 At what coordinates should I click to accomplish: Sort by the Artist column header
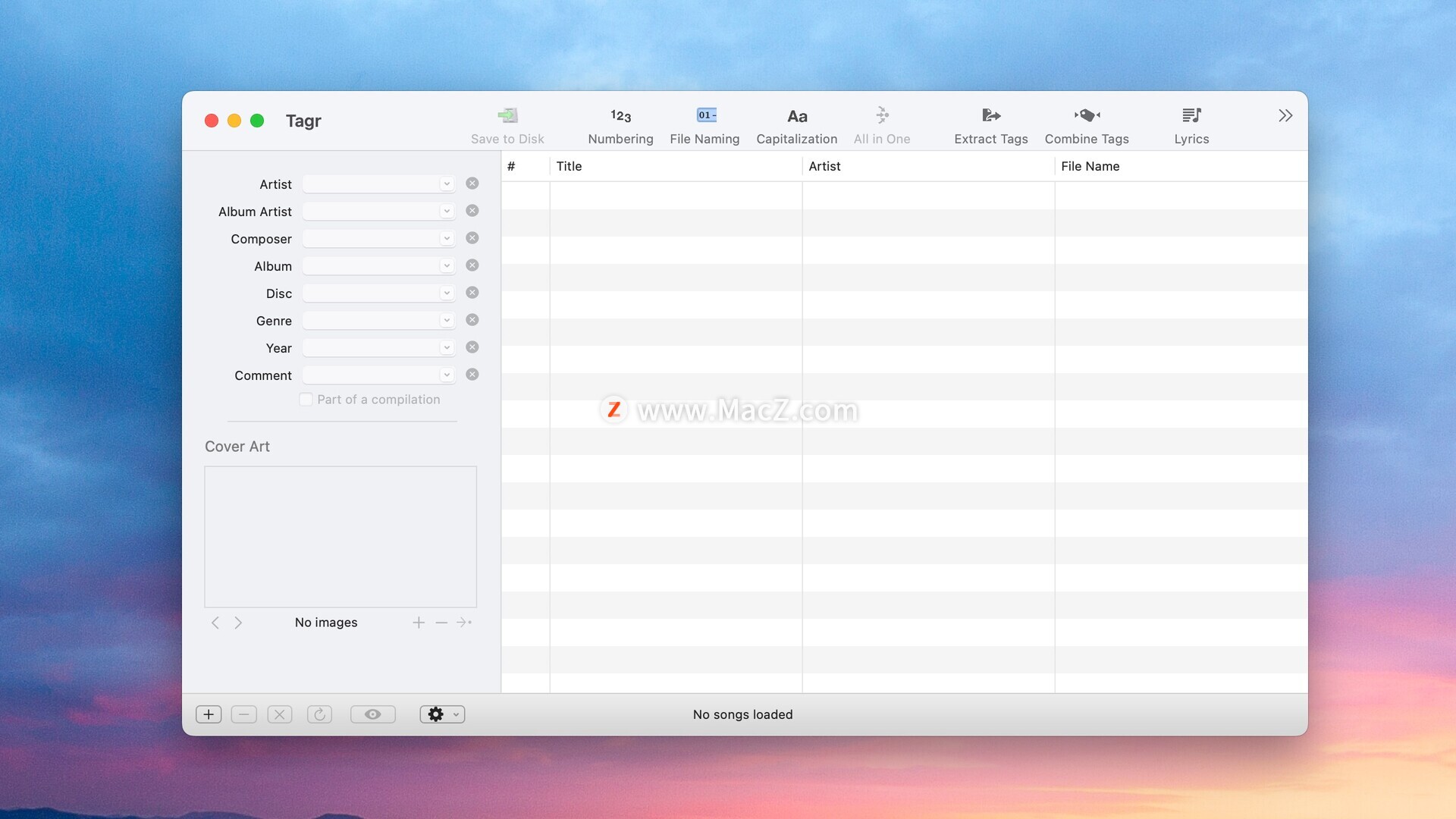click(x=928, y=166)
